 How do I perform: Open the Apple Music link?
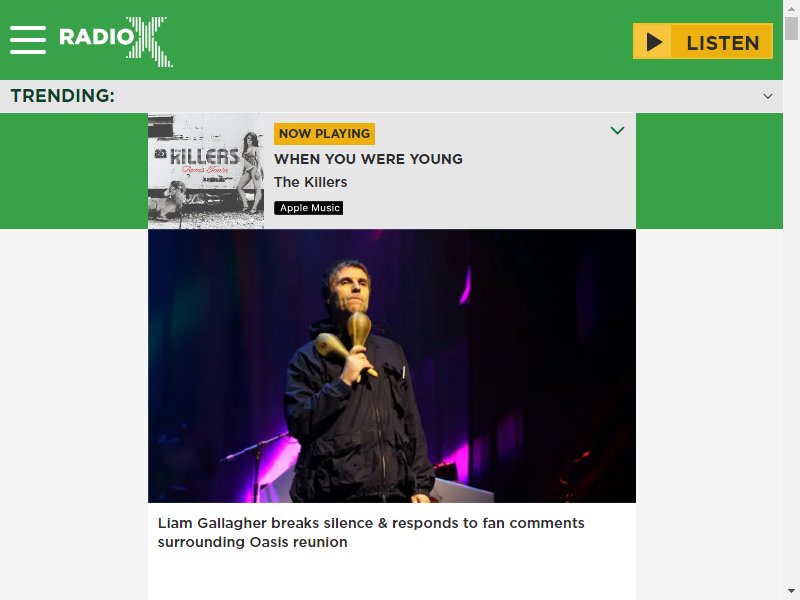tap(309, 208)
